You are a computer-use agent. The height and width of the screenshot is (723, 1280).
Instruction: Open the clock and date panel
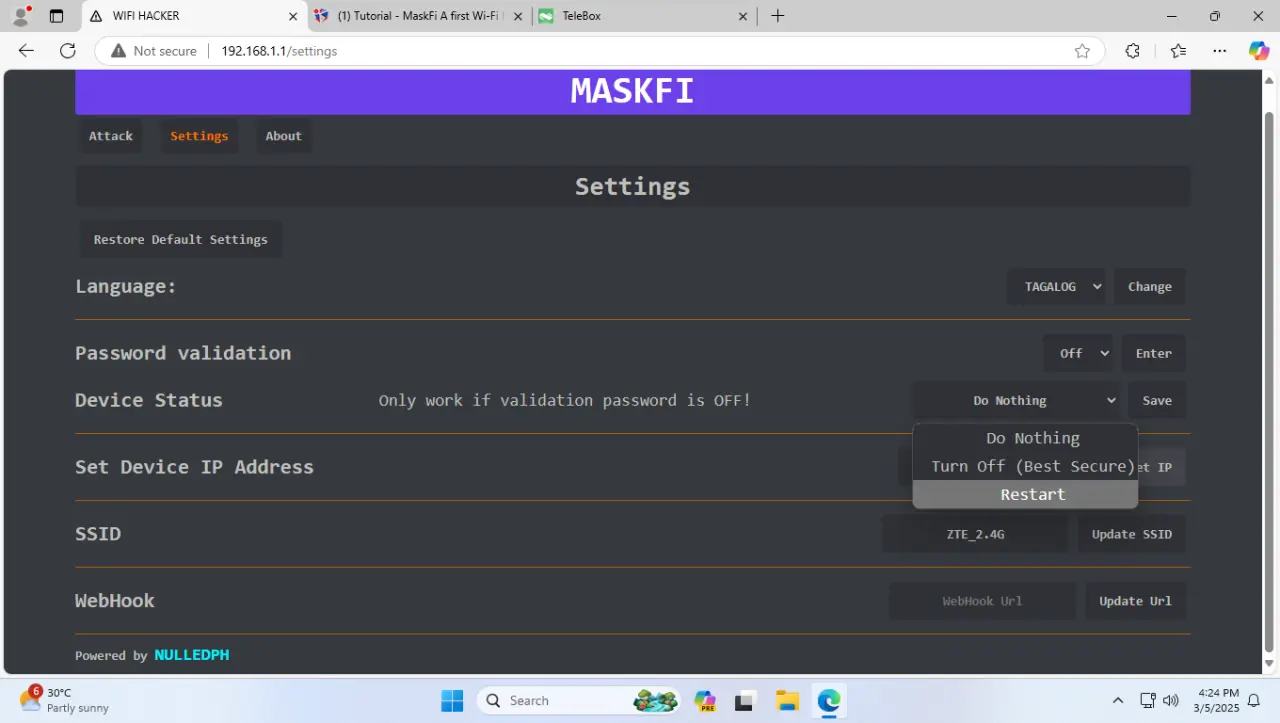pos(1217,700)
